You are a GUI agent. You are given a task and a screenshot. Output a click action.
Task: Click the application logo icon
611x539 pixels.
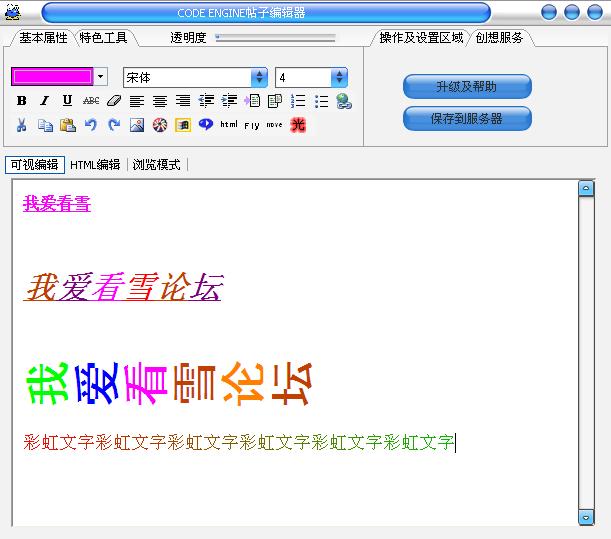coord(13,12)
